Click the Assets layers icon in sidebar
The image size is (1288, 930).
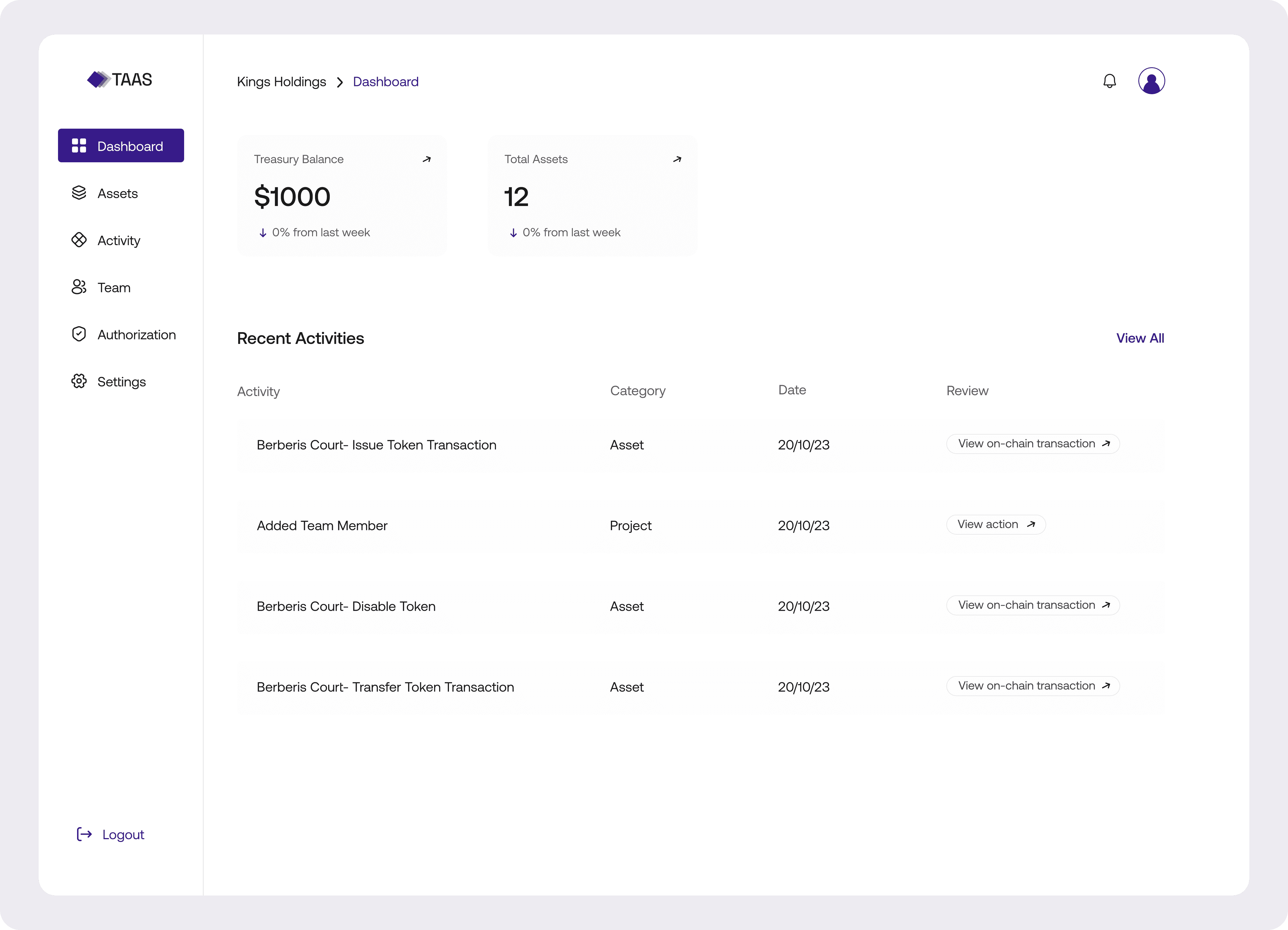79,193
